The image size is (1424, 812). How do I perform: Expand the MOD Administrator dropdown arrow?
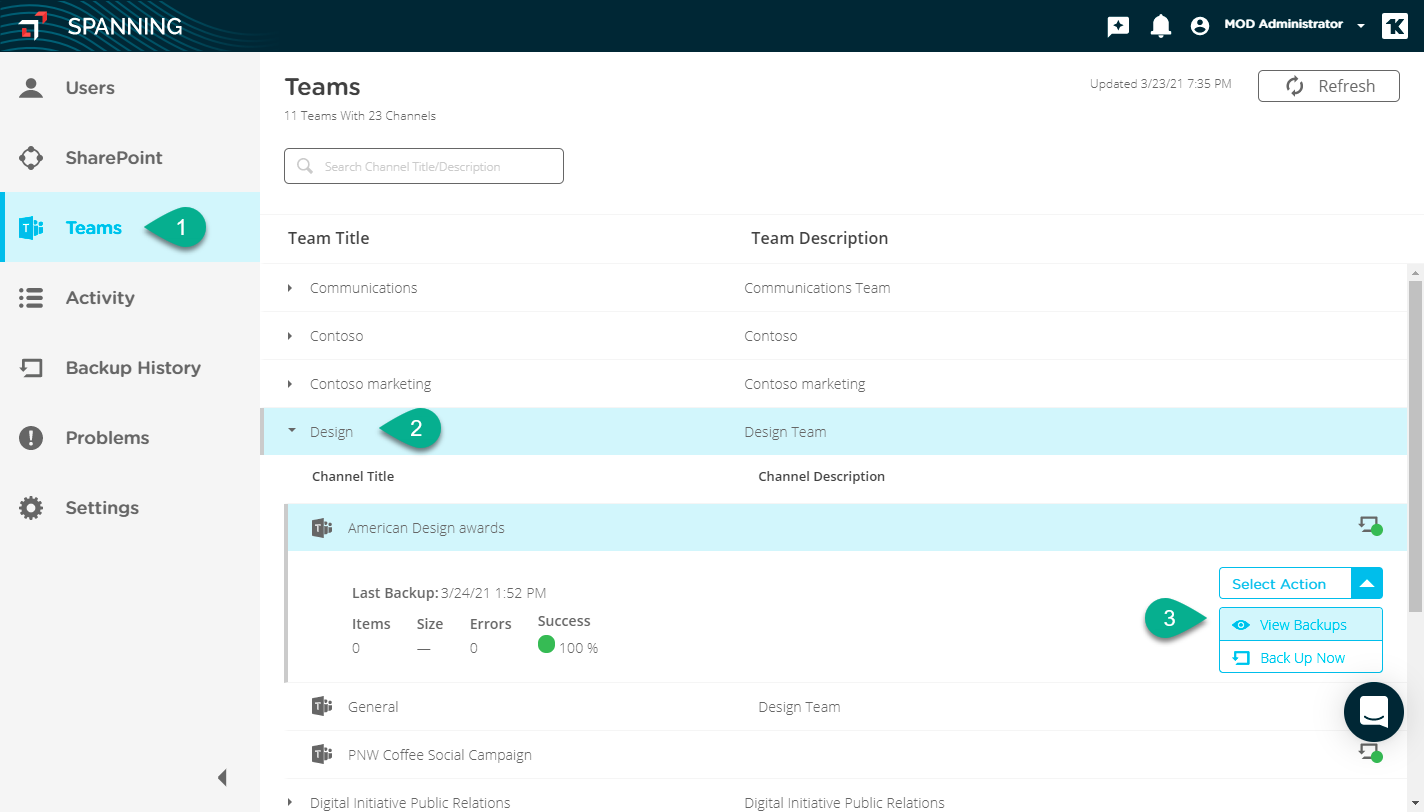pyautogui.click(x=1361, y=27)
